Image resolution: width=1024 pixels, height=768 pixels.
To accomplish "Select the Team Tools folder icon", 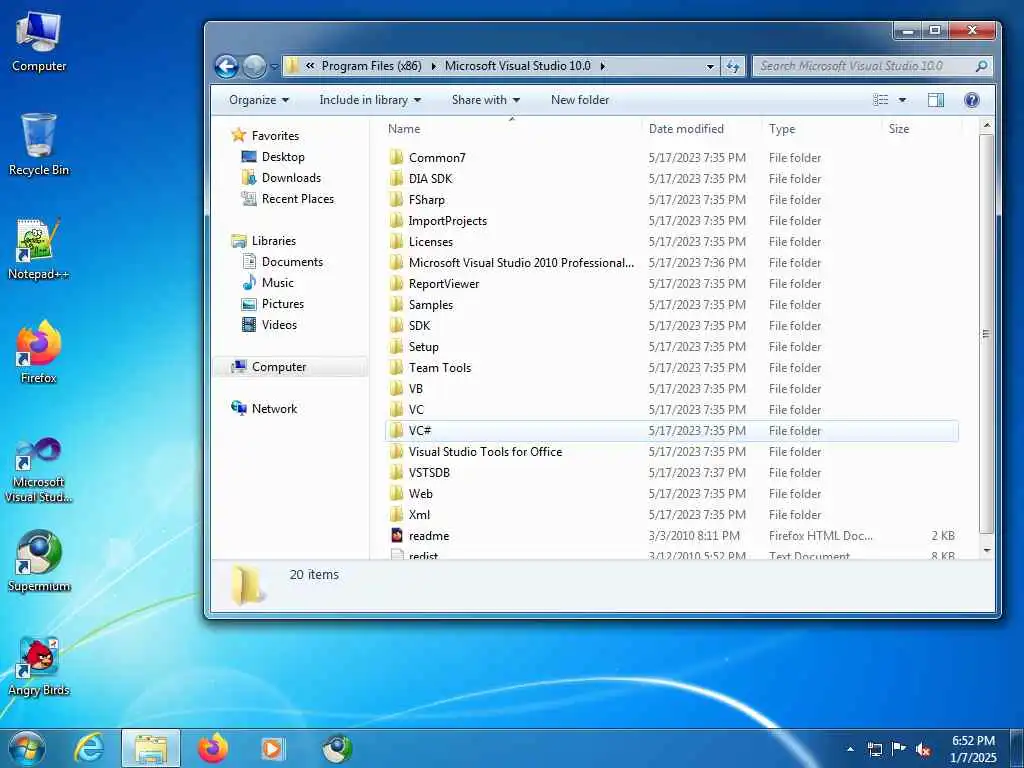I will (396, 368).
